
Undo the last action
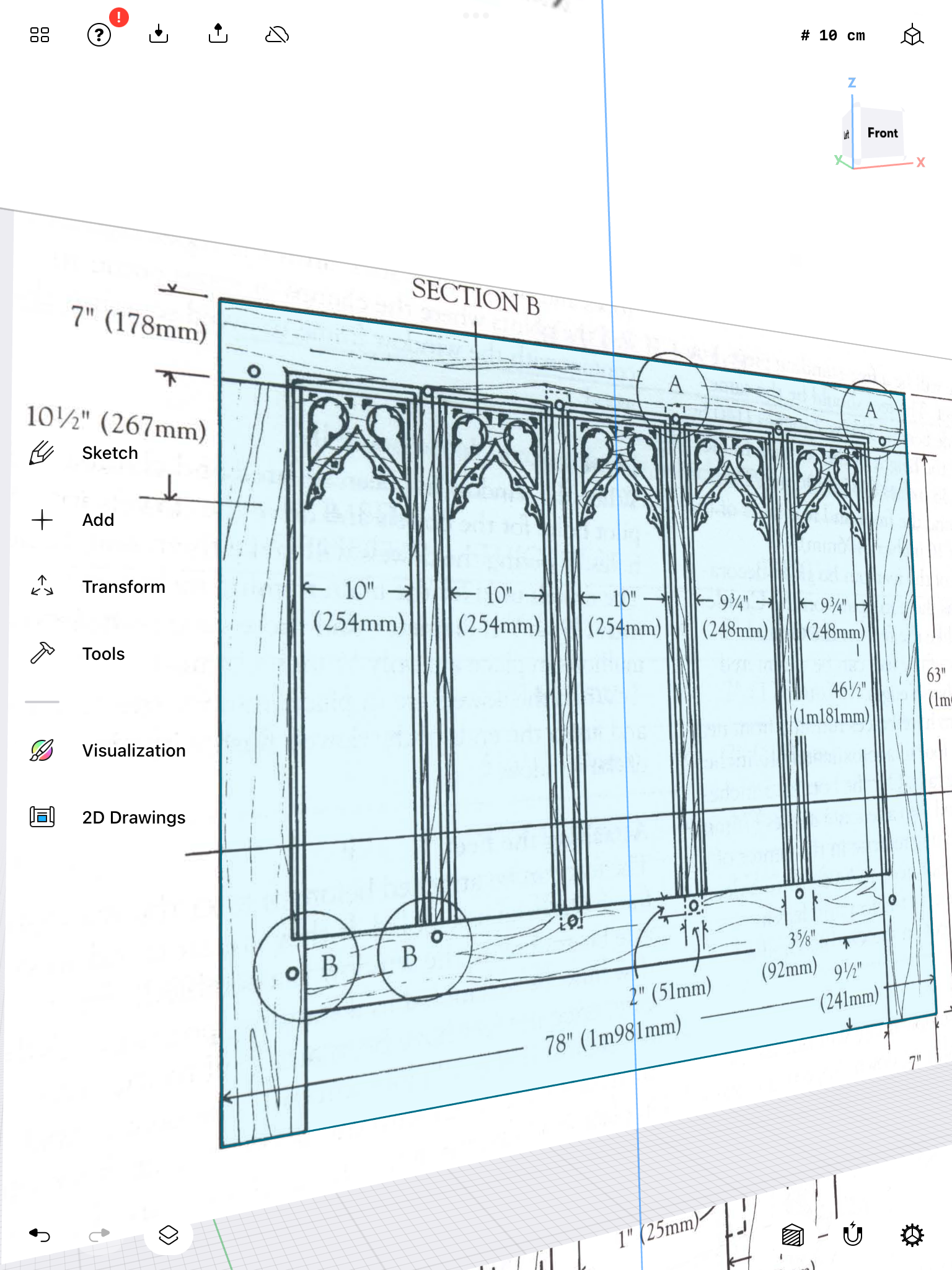point(40,1235)
